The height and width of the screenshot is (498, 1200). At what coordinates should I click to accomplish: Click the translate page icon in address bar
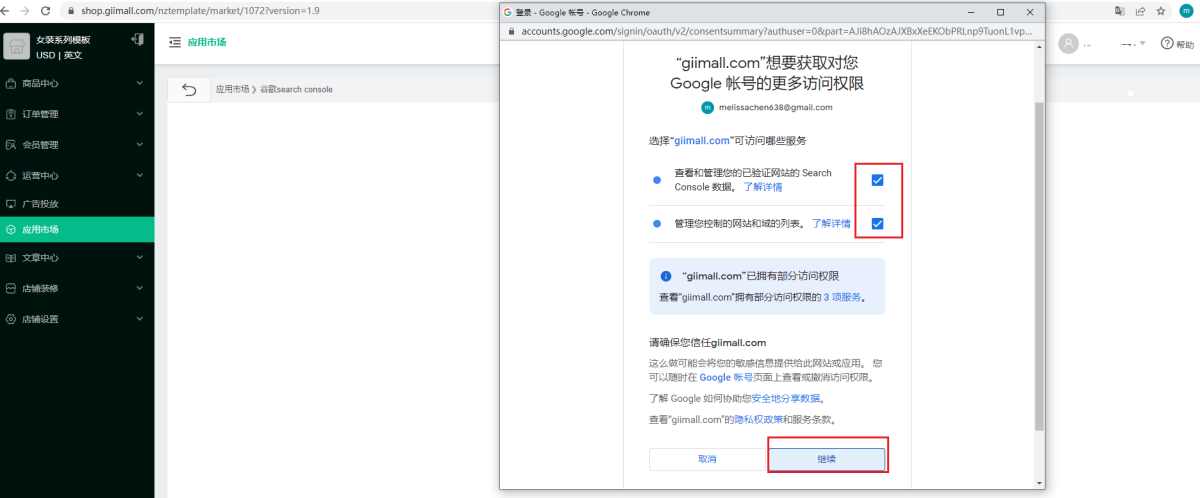[x=1120, y=10]
